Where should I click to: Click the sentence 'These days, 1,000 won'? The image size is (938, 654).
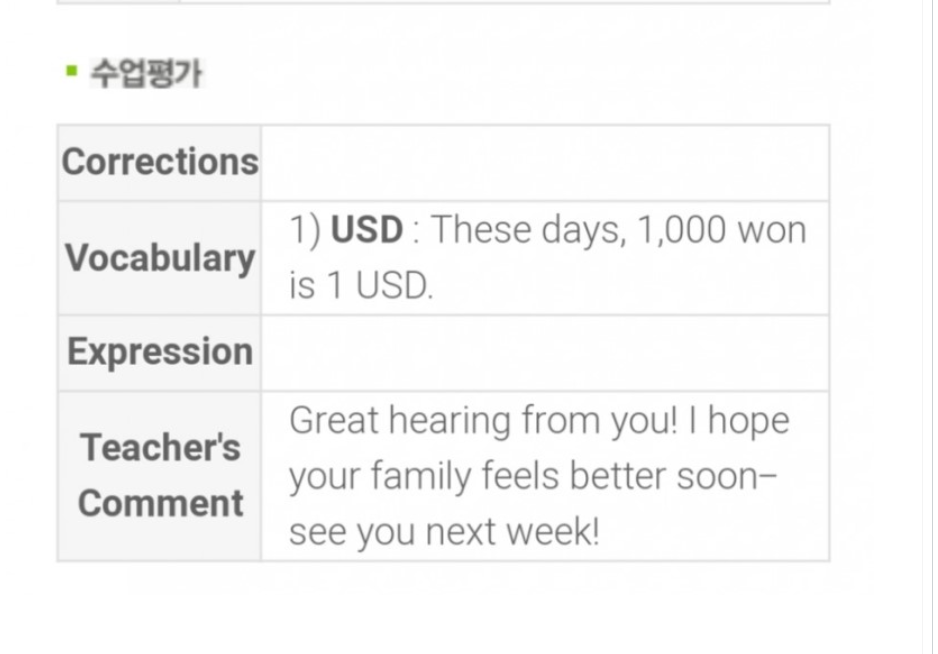pos(619,230)
